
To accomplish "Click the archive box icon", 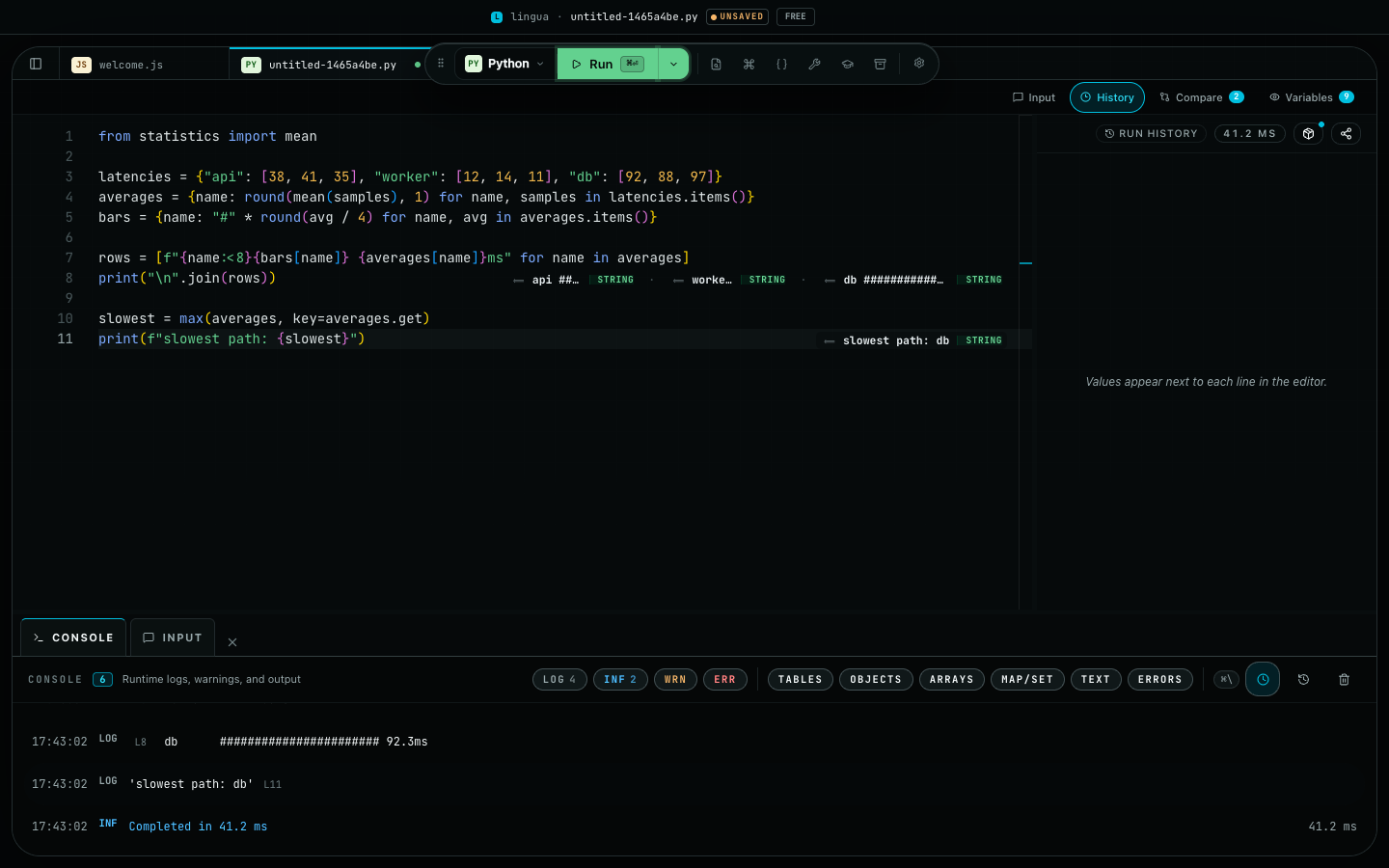I will point(880,64).
